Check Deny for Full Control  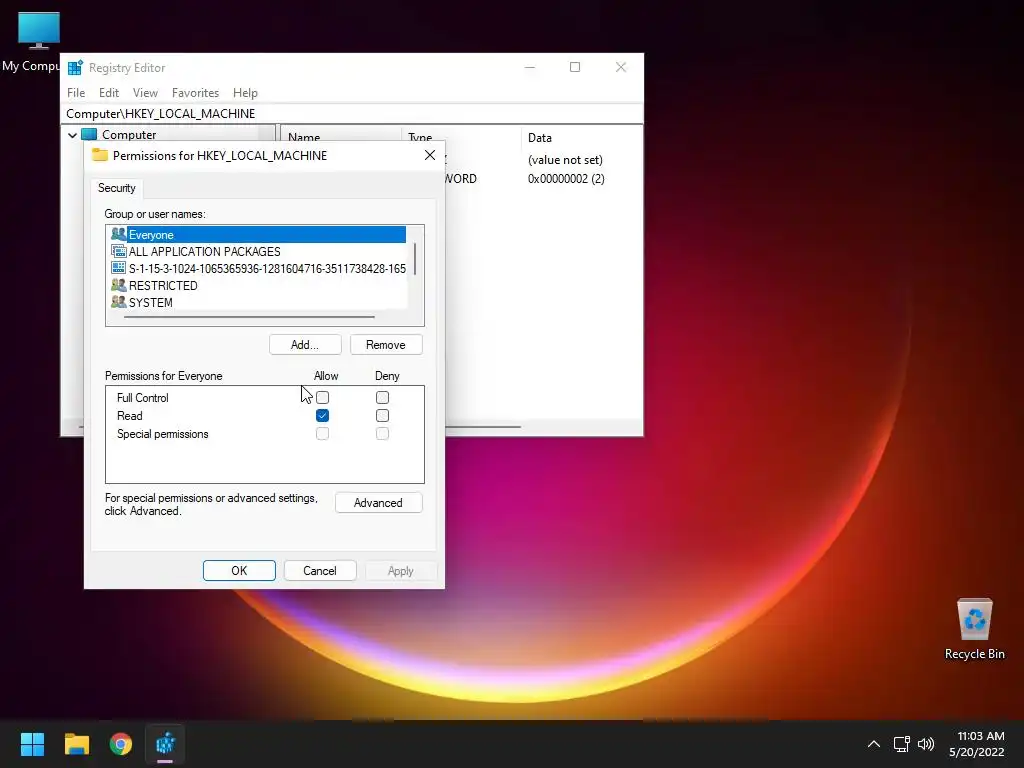(x=383, y=397)
